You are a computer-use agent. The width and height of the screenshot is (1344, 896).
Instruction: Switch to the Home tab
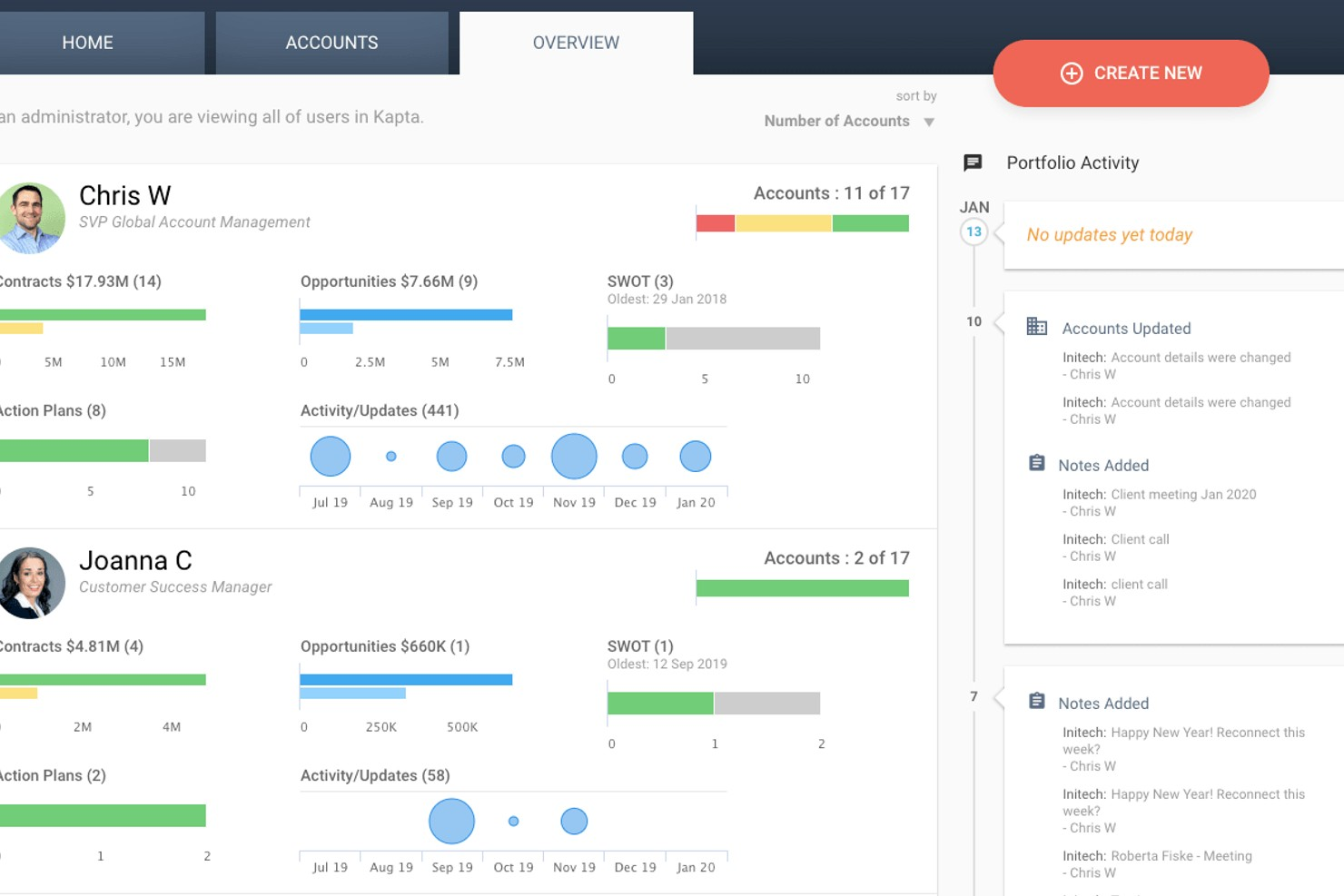click(87, 42)
